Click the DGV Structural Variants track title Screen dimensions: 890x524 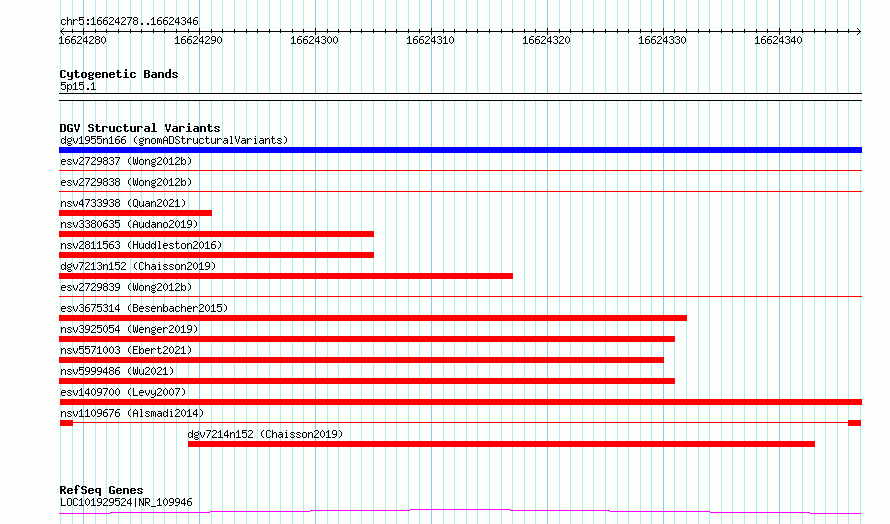point(140,128)
